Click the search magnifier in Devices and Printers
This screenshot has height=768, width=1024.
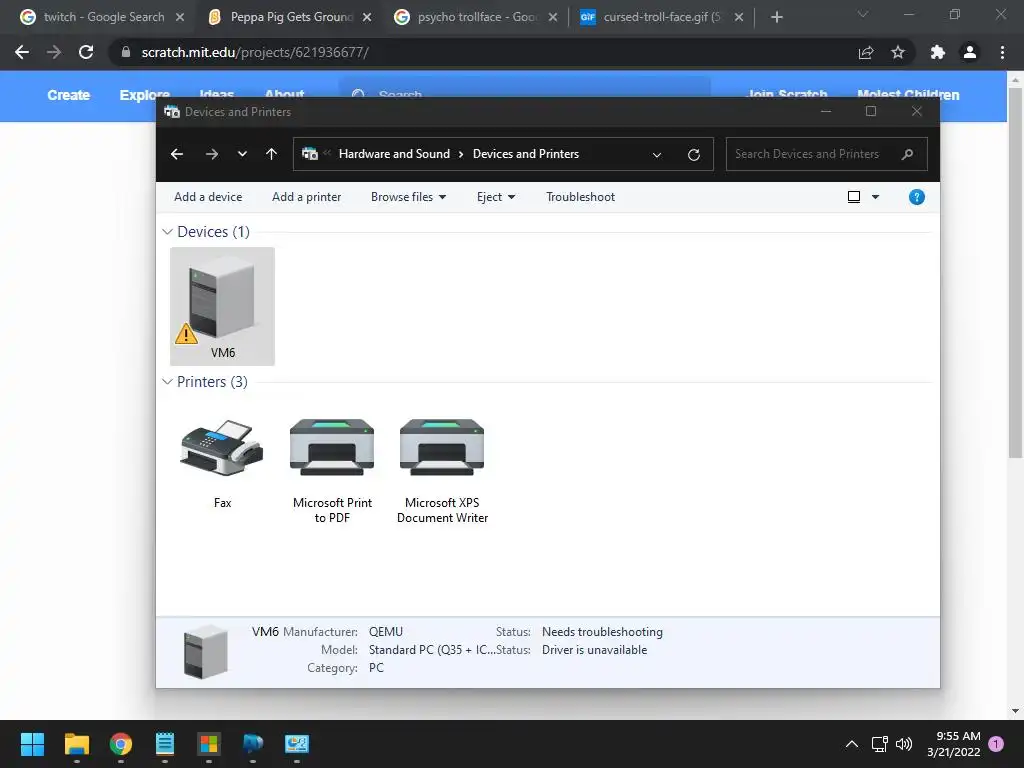click(x=907, y=154)
